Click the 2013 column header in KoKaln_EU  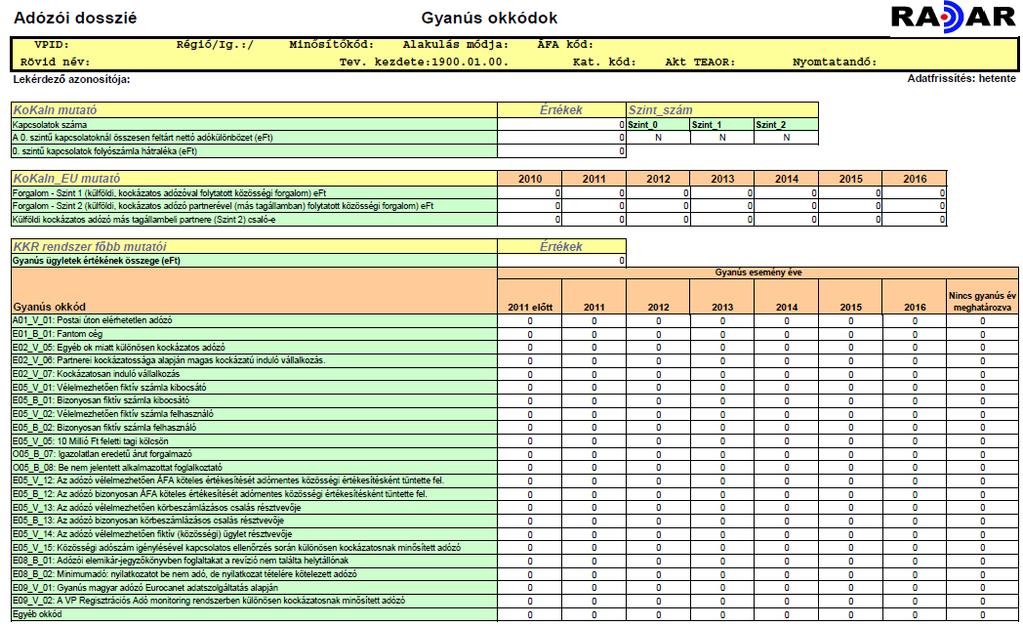[722, 178]
